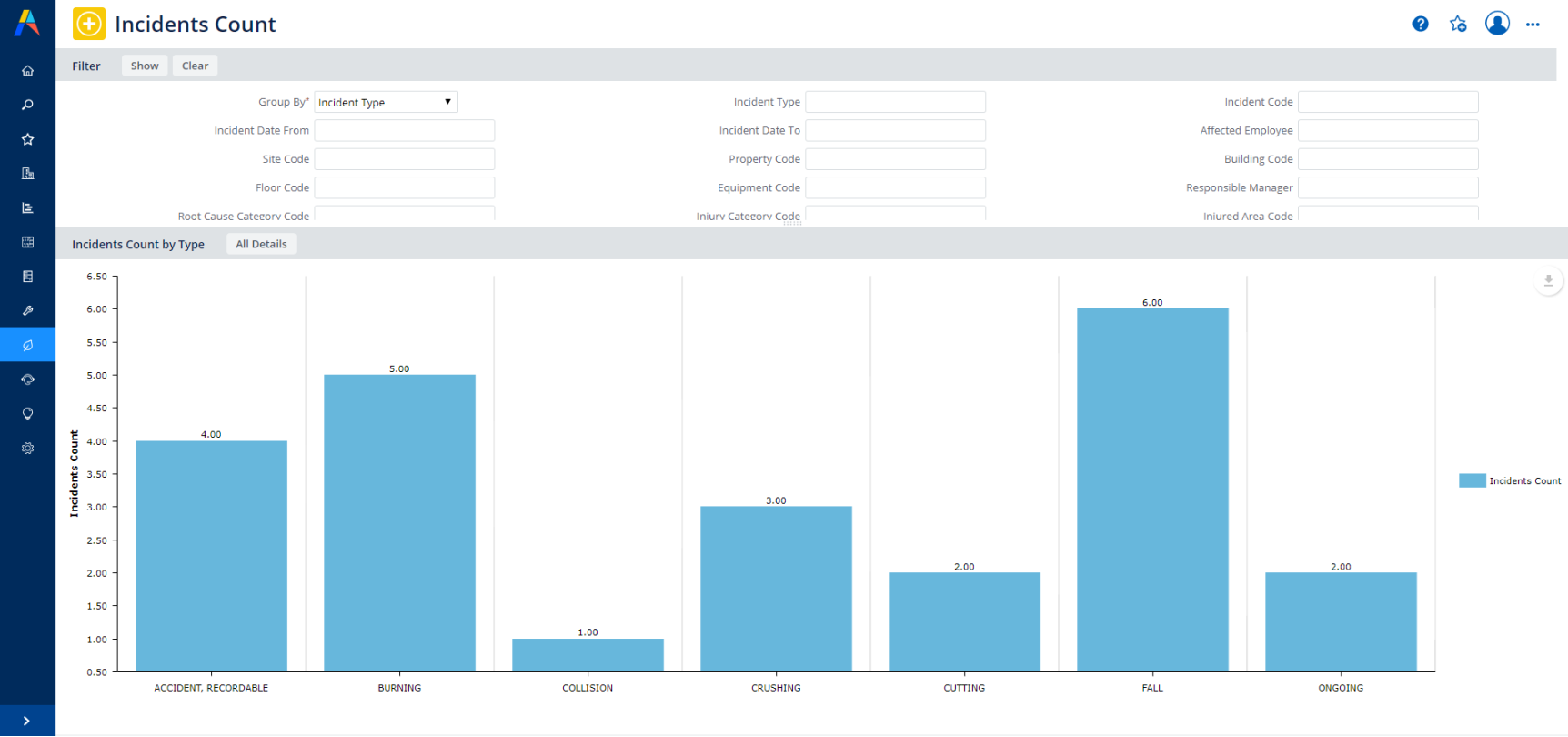Click the FALL bar in chart

pos(1152,490)
